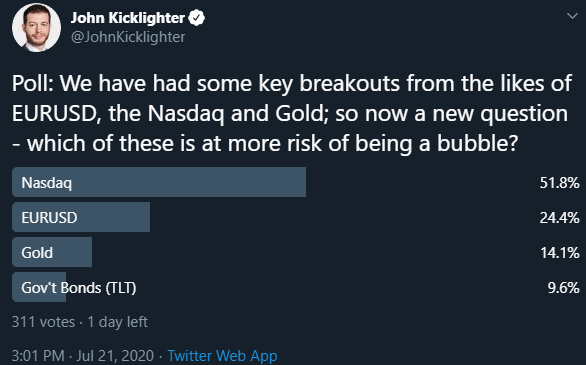
Task: Open the Twitter Web App source link
Action: click(x=222, y=356)
